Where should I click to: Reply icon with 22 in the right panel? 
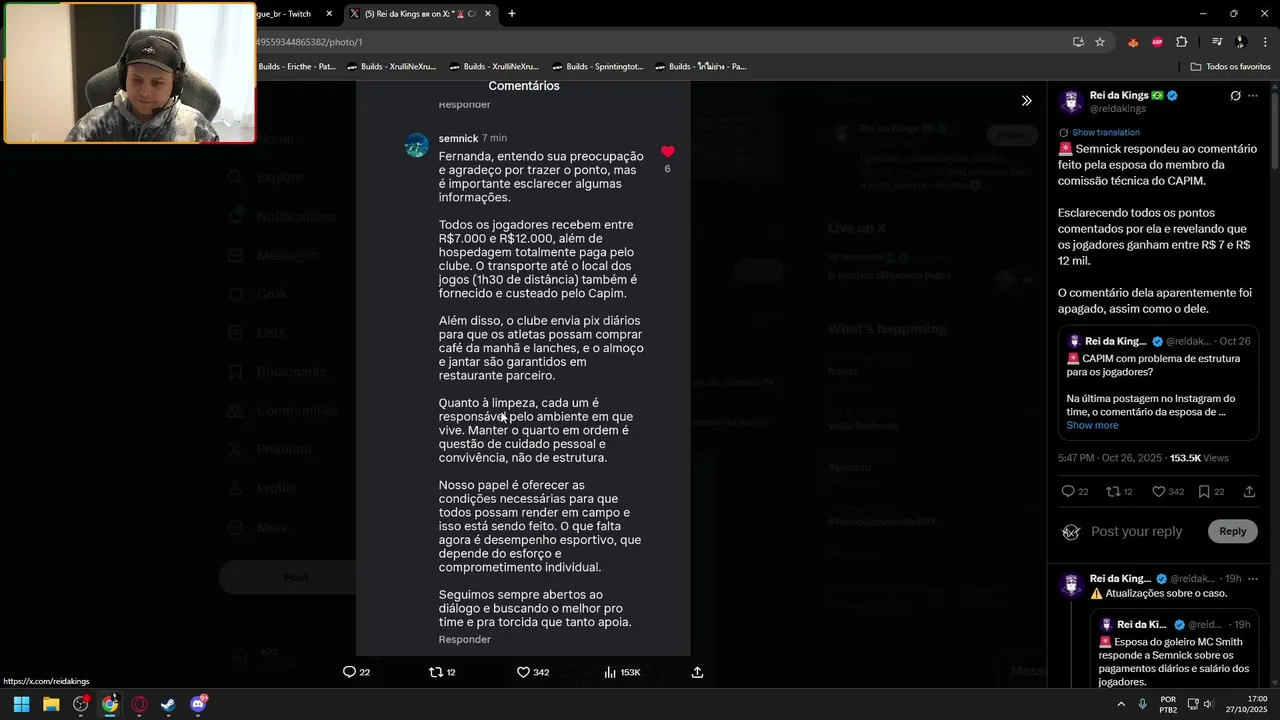(1074, 491)
